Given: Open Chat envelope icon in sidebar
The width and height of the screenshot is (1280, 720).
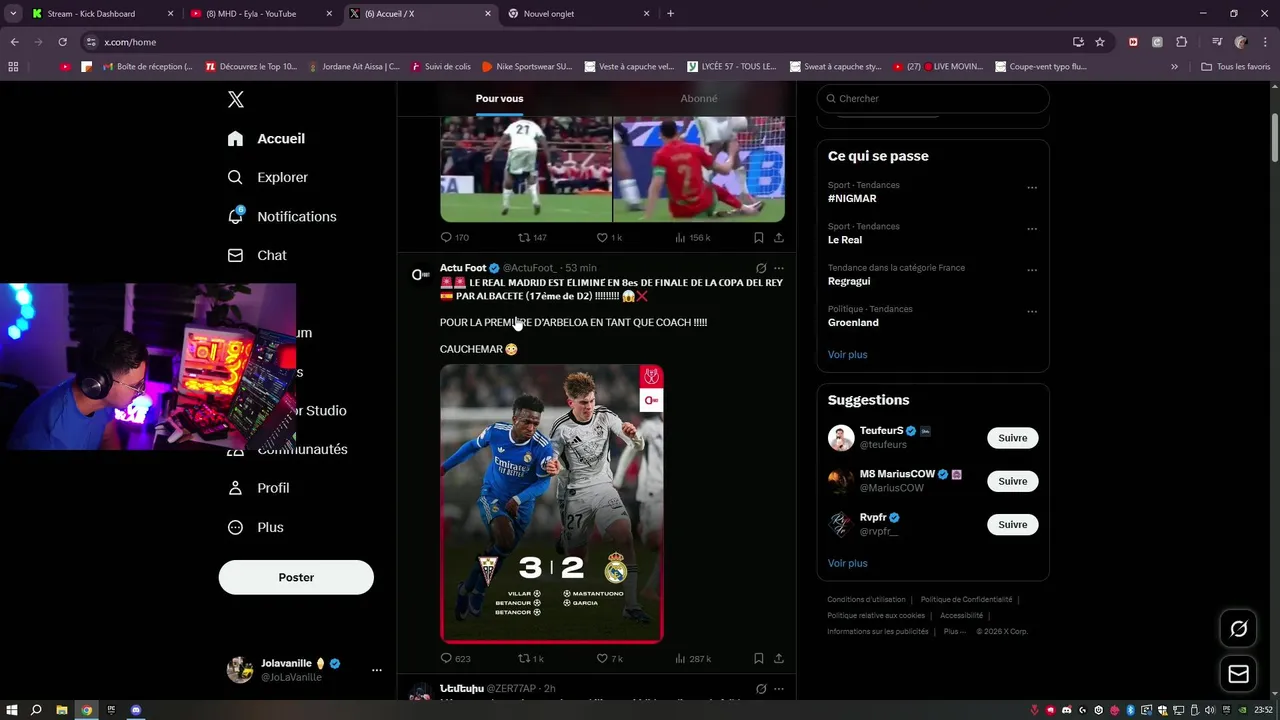Looking at the screenshot, I should pos(235,255).
